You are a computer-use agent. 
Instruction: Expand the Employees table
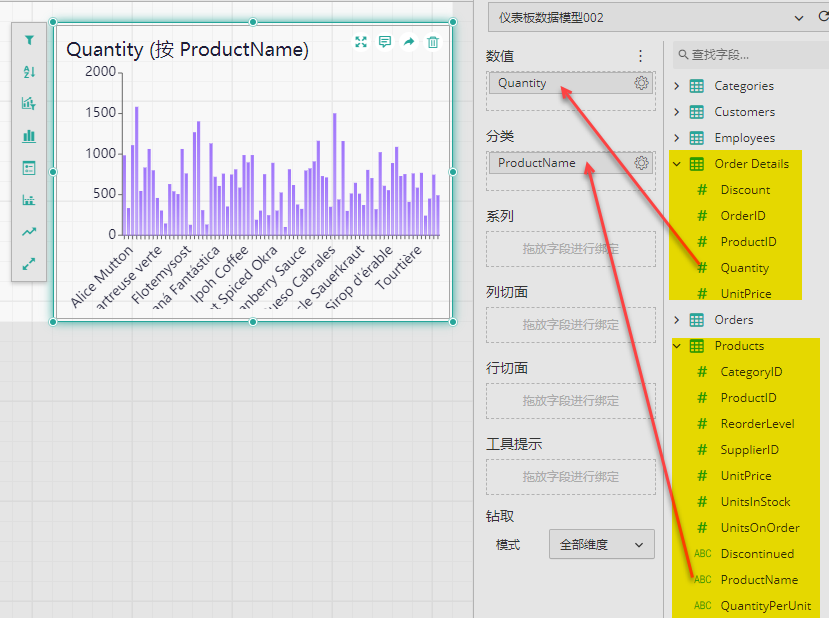point(677,137)
